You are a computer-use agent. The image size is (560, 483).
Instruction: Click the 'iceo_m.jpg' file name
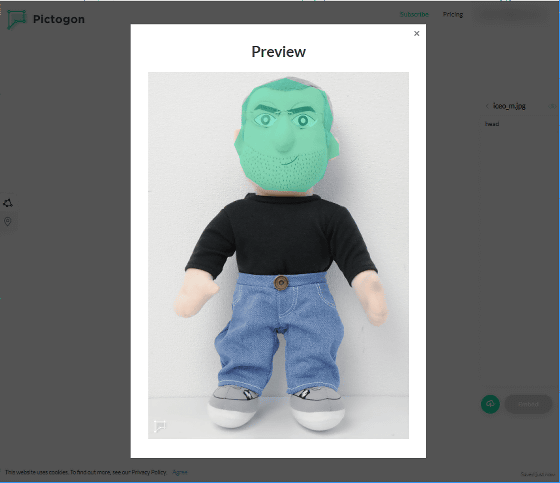coord(509,106)
